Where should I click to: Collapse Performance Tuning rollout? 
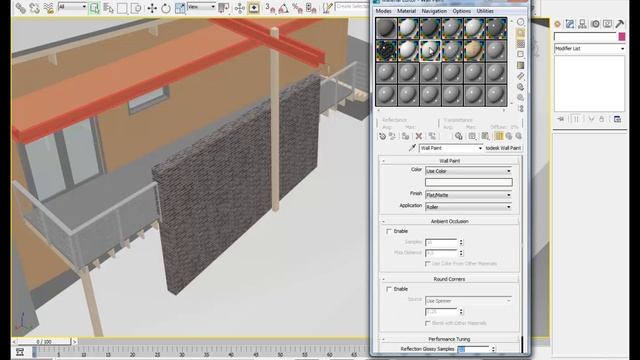[449, 339]
